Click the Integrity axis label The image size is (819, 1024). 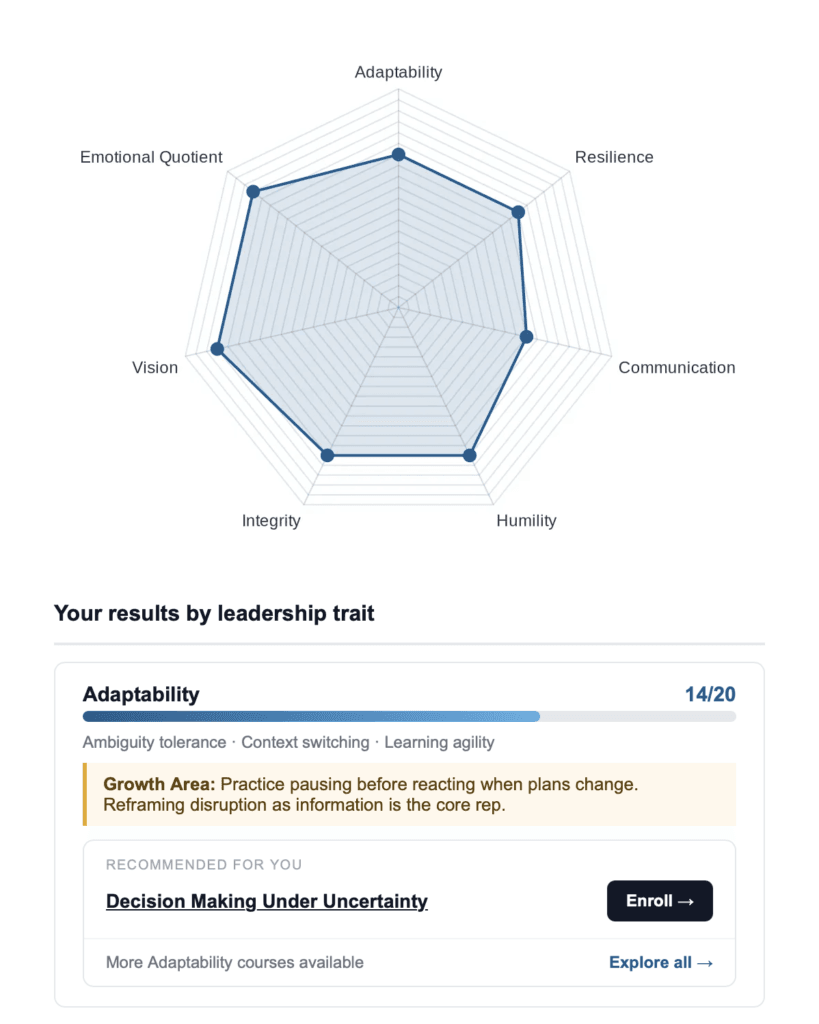[x=271, y=520]
